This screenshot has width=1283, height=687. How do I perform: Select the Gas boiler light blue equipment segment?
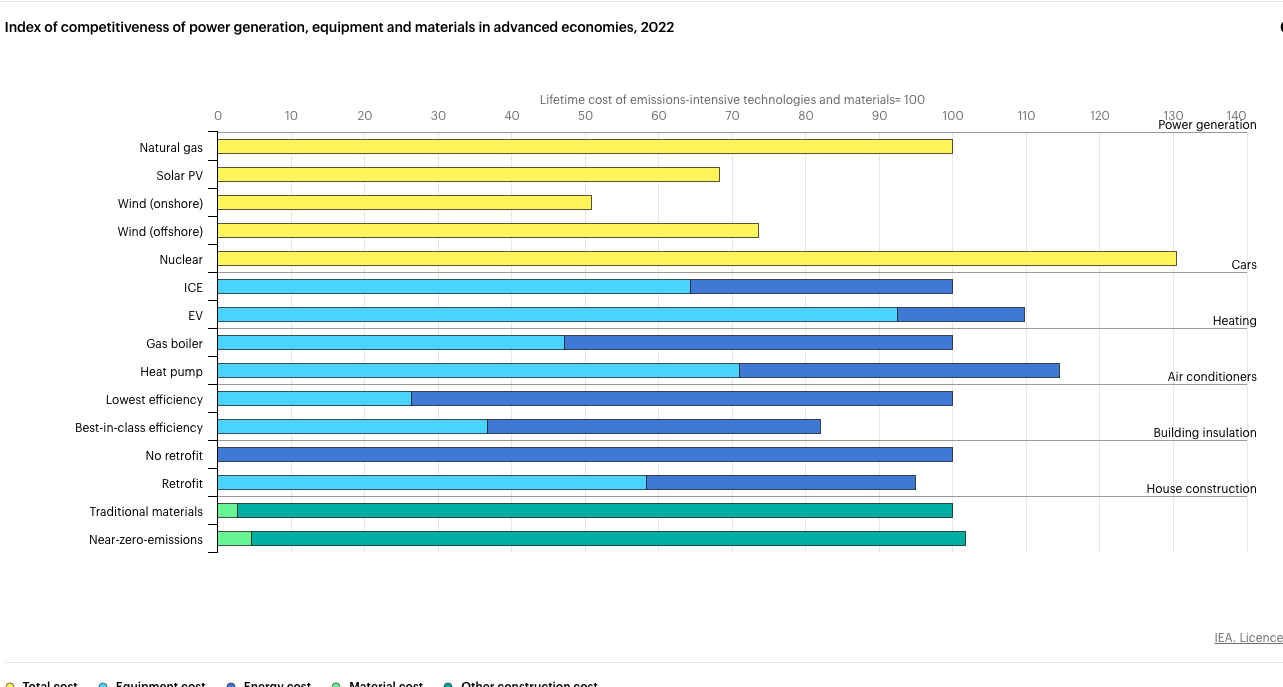pos(390,343)
